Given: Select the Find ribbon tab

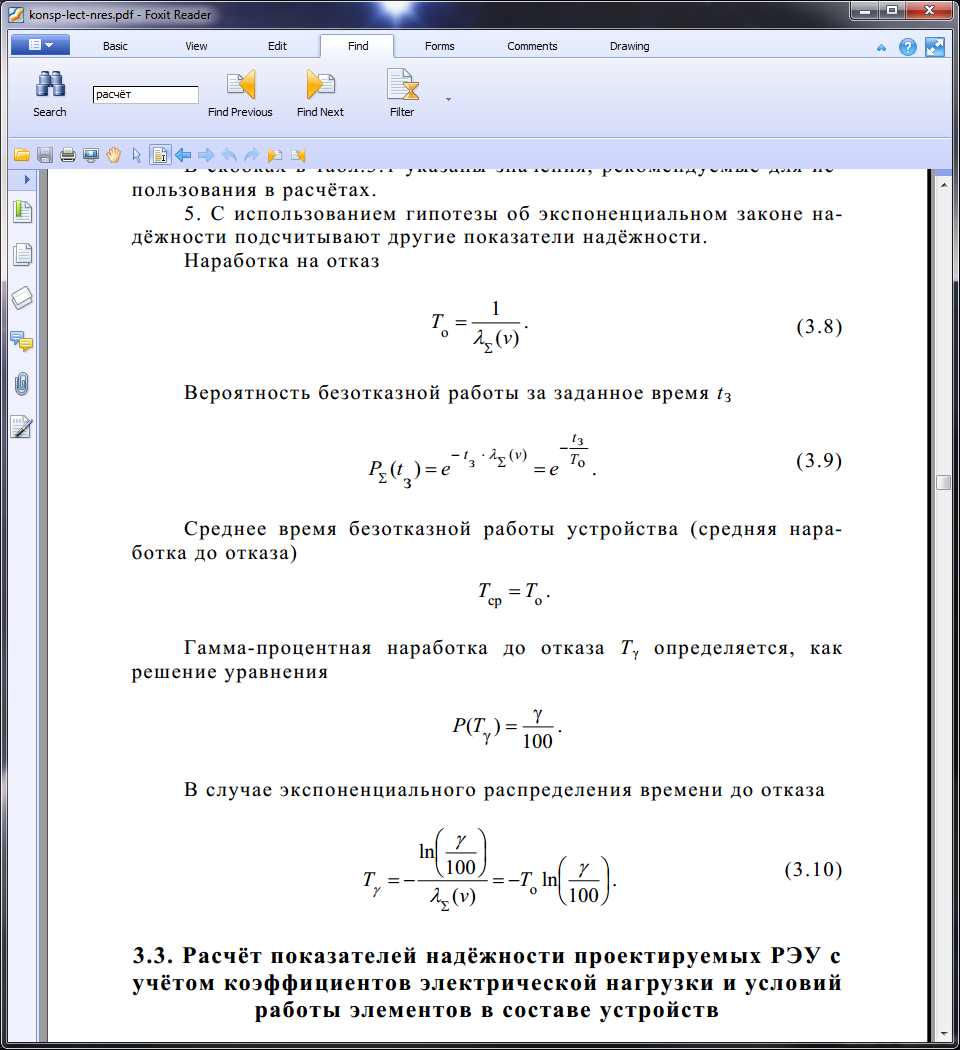Looking at the screenshot, I should (357, 46).
